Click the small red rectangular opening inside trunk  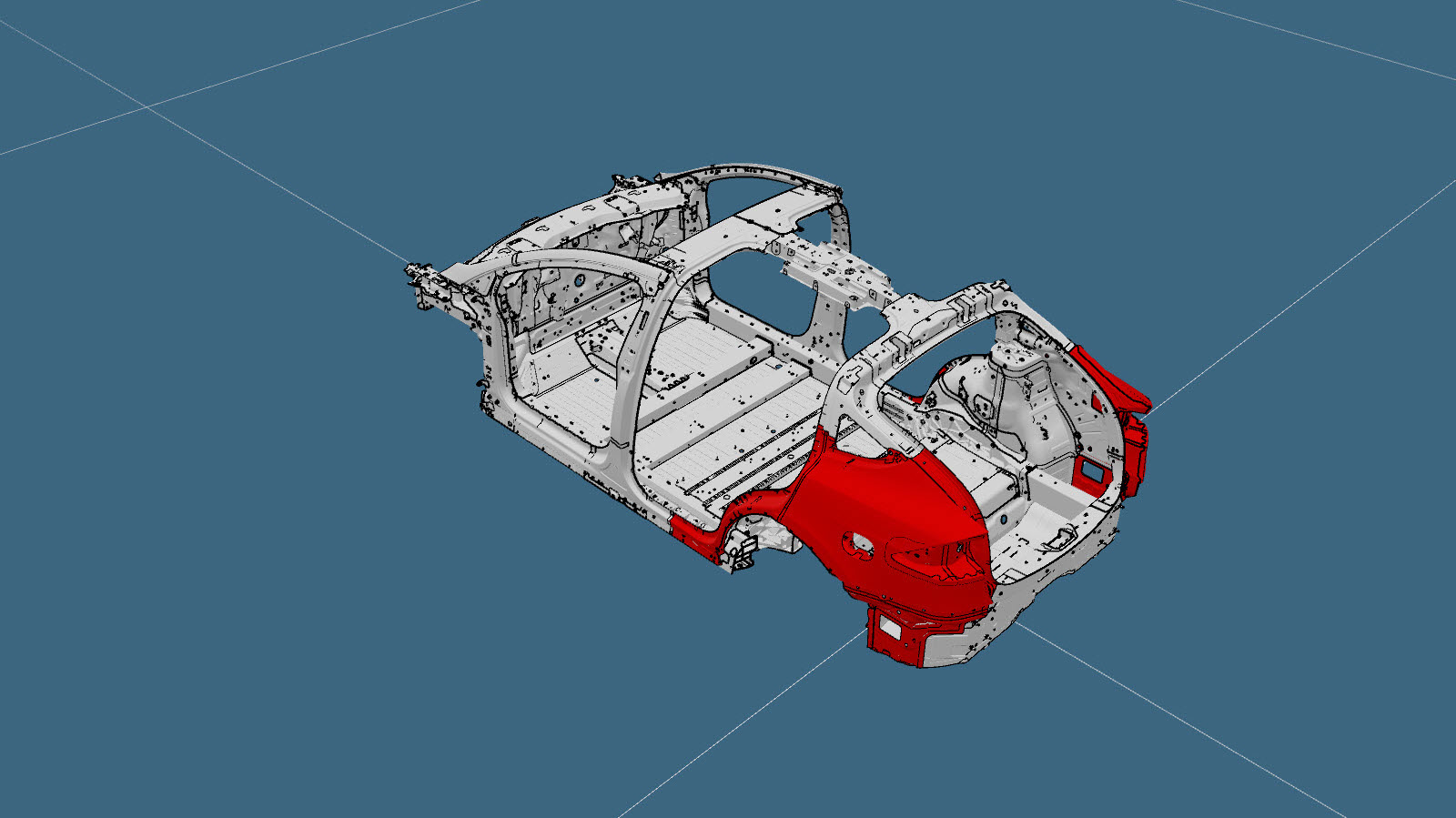click(1087, 470)
